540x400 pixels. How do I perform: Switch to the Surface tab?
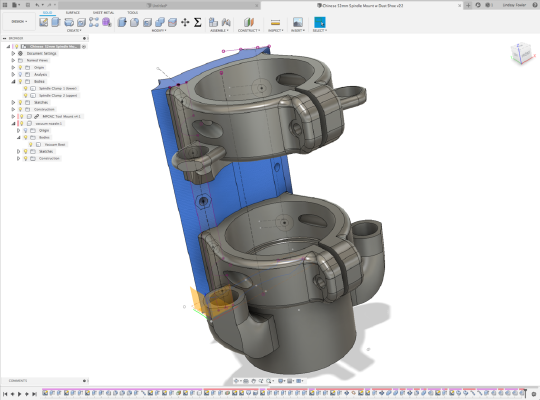point(73,13)
